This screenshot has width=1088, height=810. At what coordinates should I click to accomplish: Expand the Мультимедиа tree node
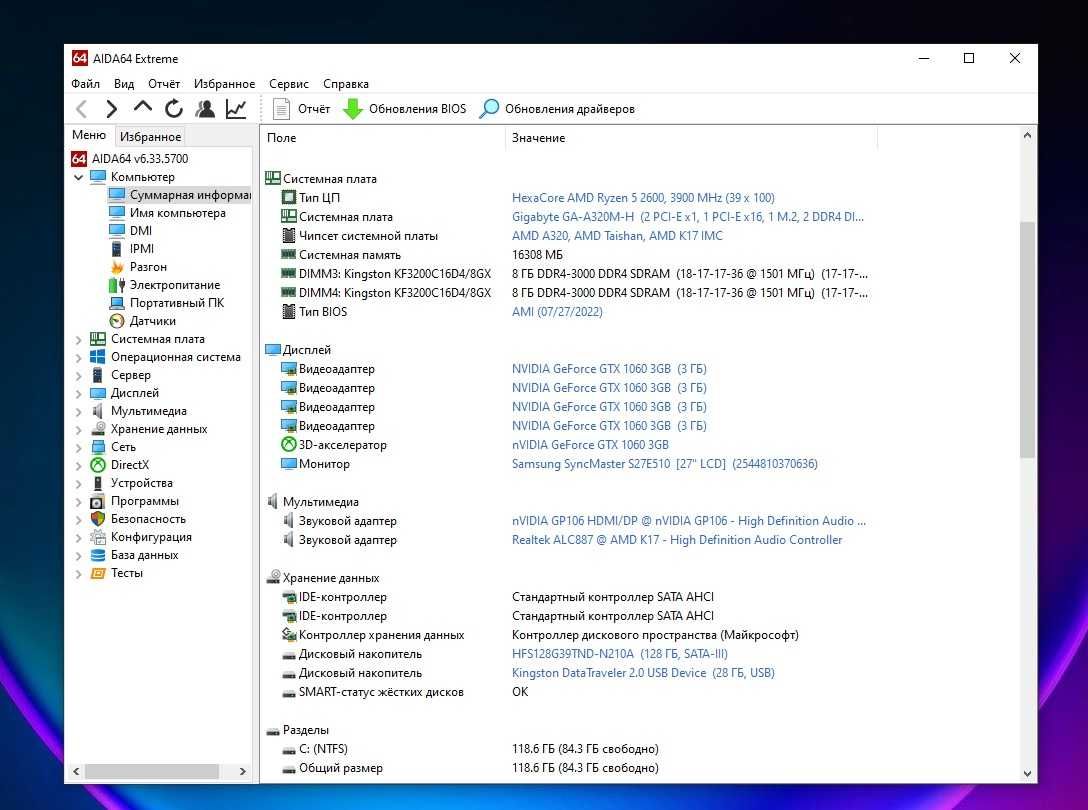78,412
